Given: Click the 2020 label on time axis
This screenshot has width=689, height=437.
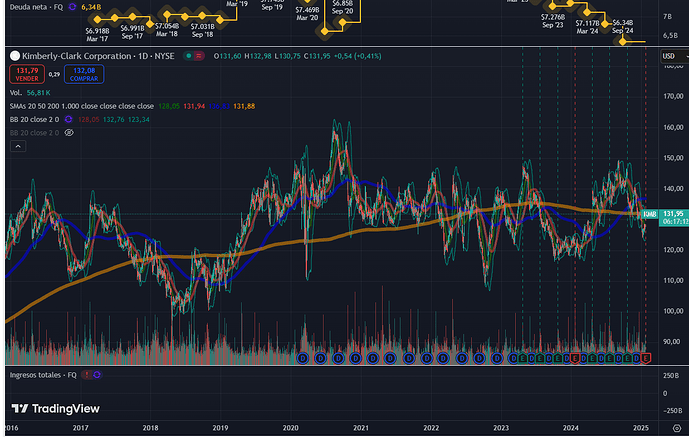Looking at the screenshot, I should click(290, 428).
